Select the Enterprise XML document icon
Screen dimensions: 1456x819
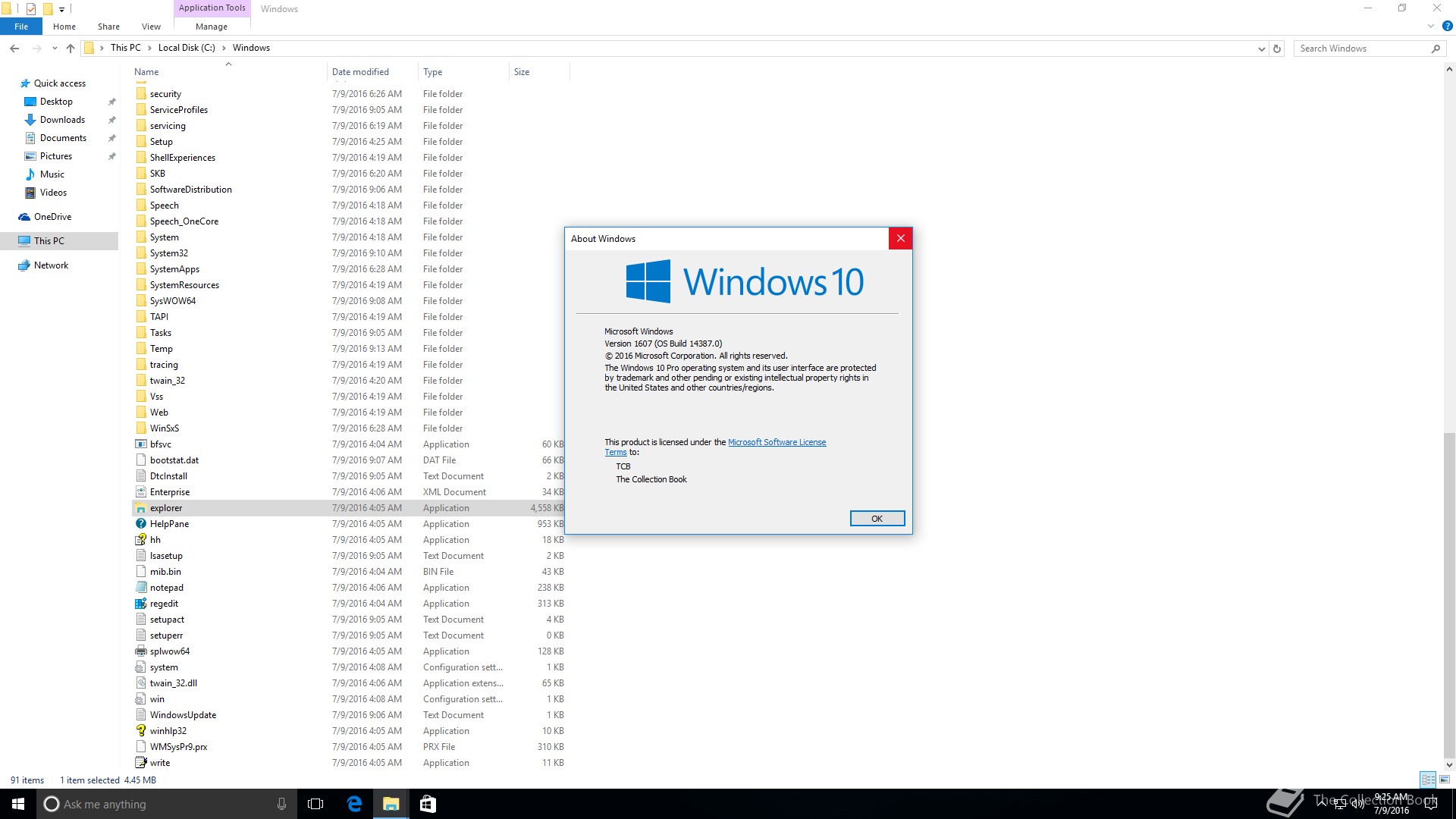pyautogui.click(x=140, y=492)
